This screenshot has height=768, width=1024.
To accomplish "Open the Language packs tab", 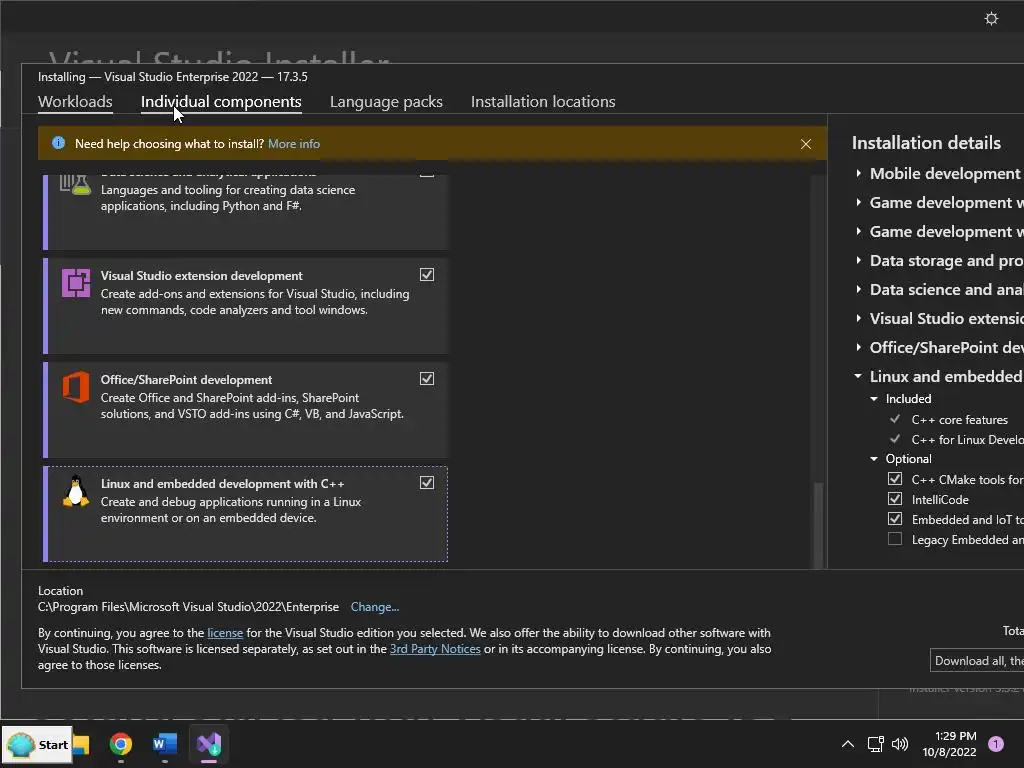I will click(x=386, y=102).
